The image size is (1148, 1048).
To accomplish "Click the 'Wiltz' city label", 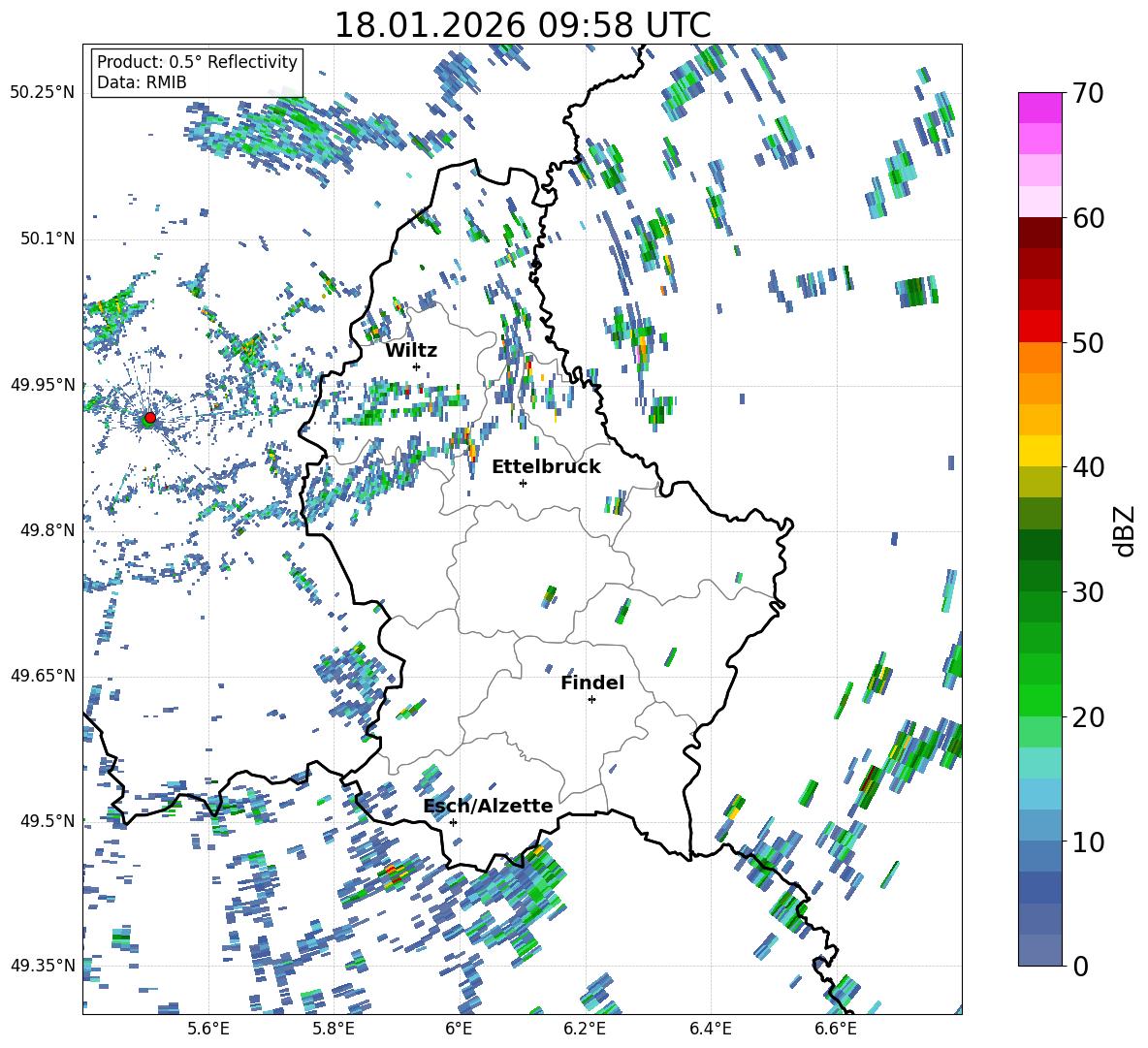I will (x=411, y=351).
